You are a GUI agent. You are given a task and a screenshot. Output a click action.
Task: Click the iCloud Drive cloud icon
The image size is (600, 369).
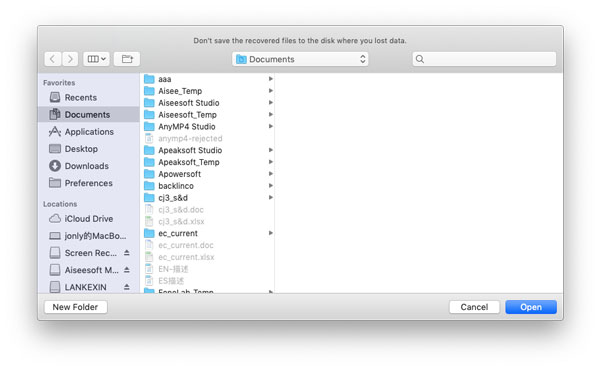55,219
